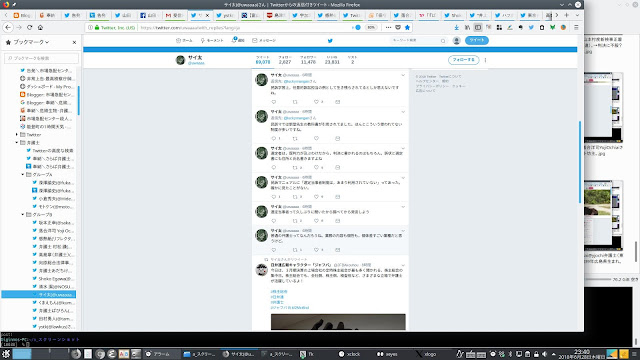Screen dimensions: 640x360
Task: Open the メッセージ navigation item
Action: click(x=264, y=40)
